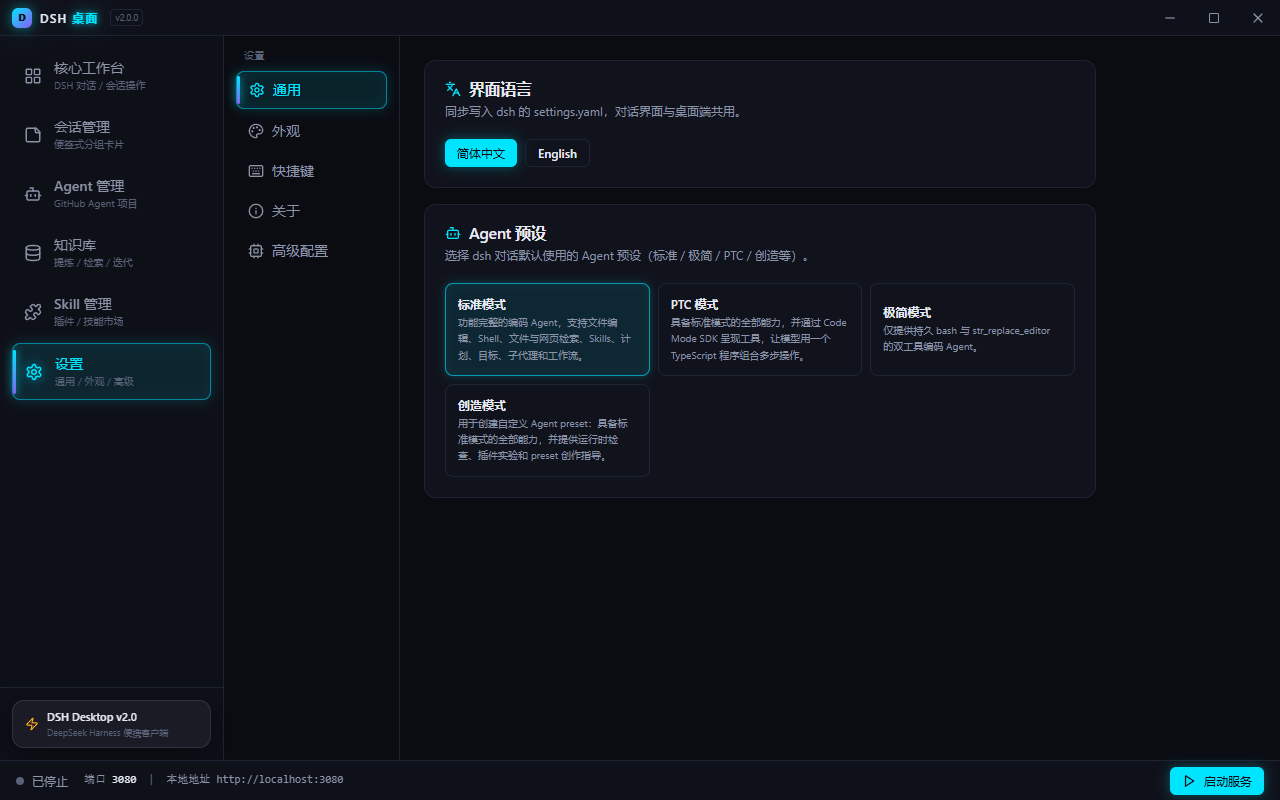This screenshot has height=800, width=1280.
Task: Click the 外观 palette icon
Action: [256, 131]
